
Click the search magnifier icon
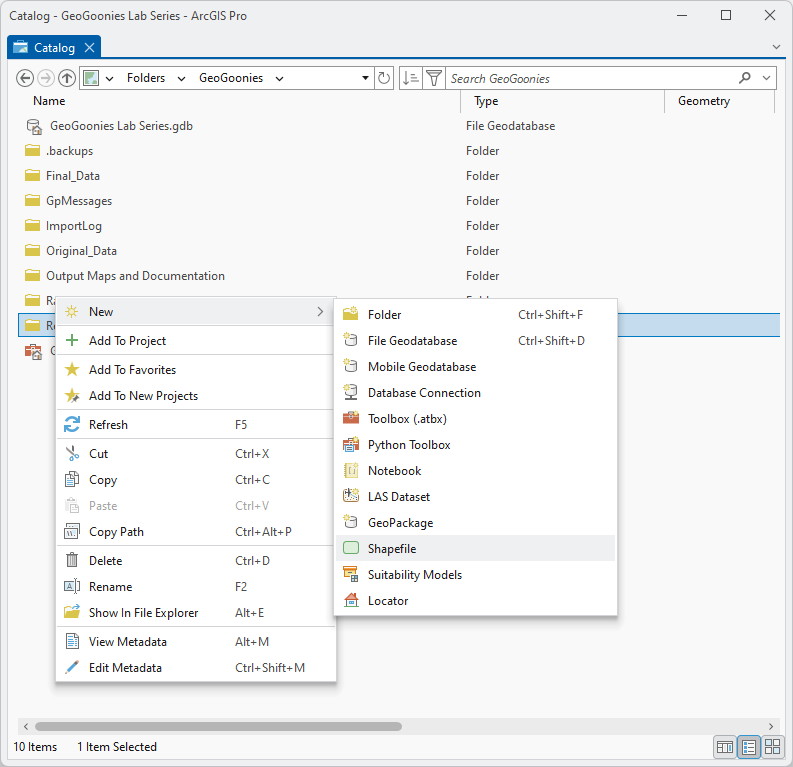click(745, 78)
